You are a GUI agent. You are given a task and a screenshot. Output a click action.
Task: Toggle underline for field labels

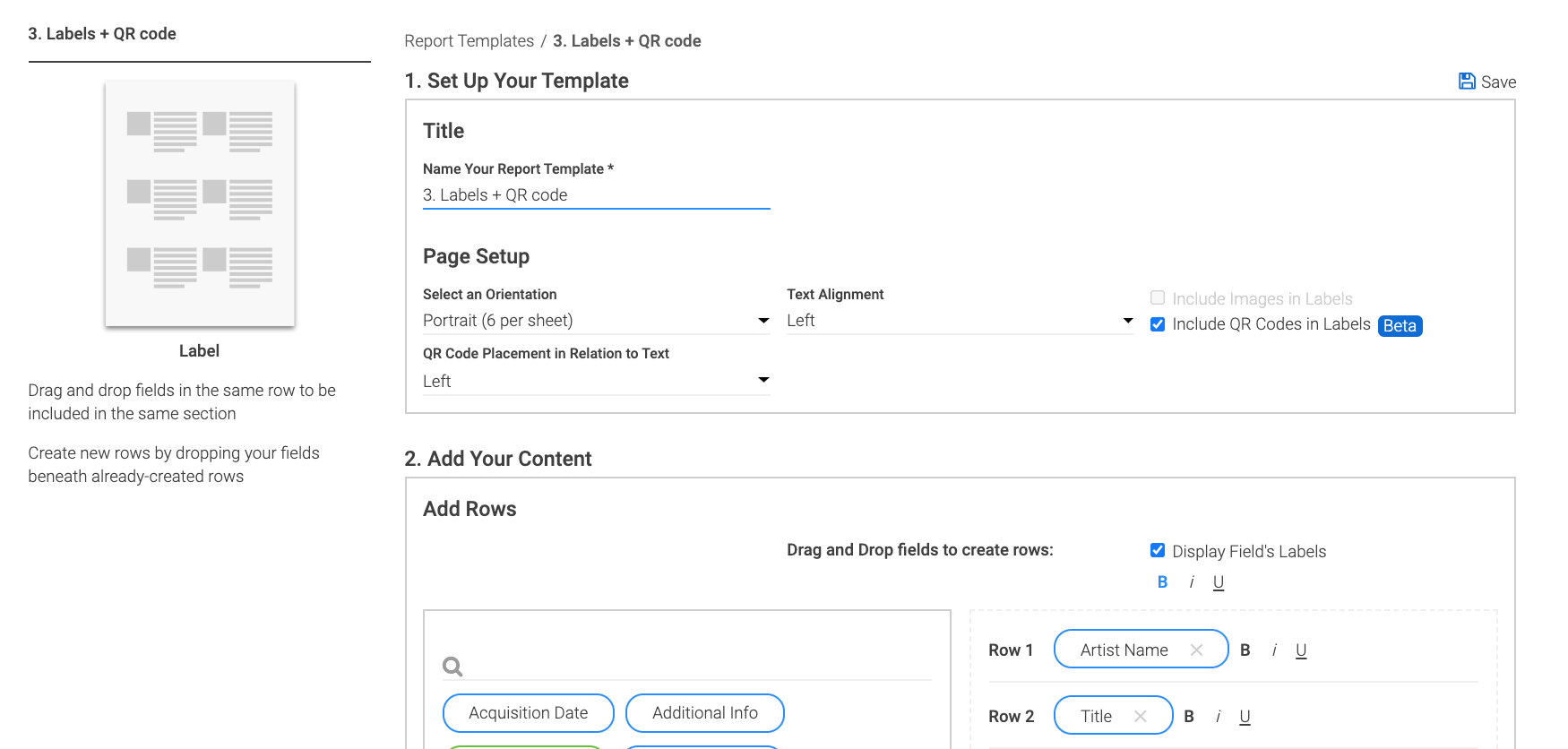point(1219,582)
